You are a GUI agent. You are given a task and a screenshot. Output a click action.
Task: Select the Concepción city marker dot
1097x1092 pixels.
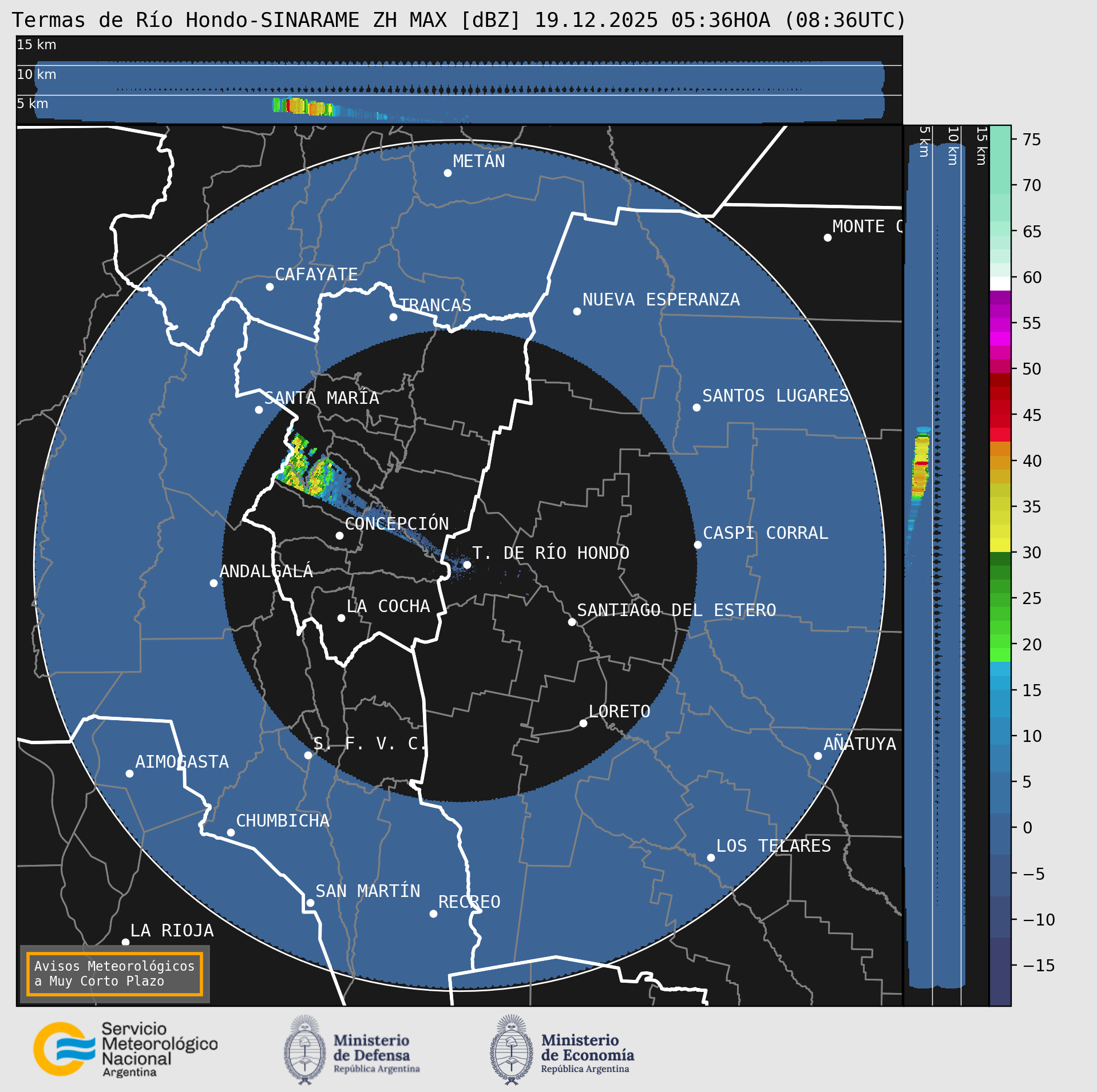coord(339,535)
